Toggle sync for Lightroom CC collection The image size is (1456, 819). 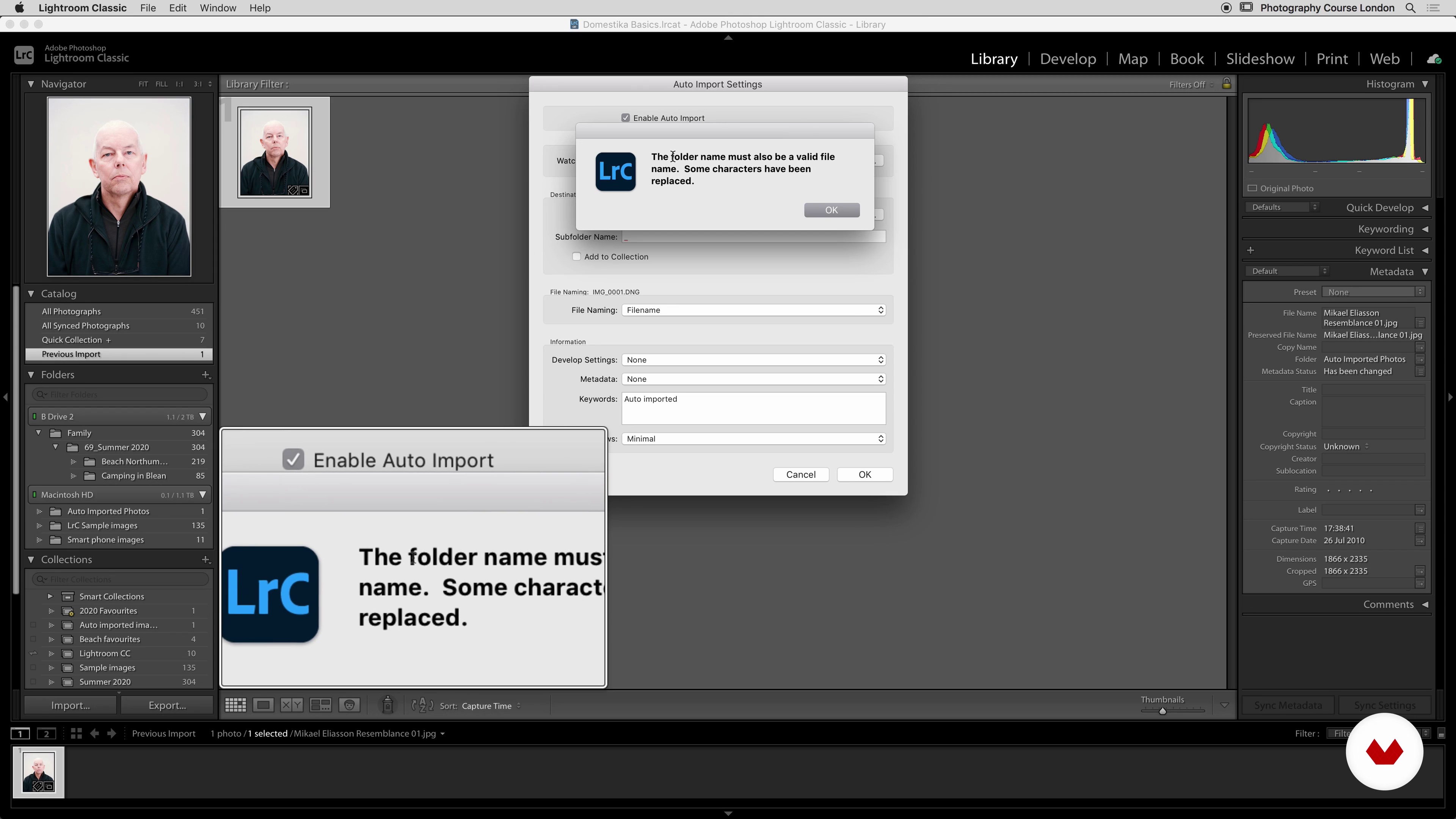click(33, 653)
